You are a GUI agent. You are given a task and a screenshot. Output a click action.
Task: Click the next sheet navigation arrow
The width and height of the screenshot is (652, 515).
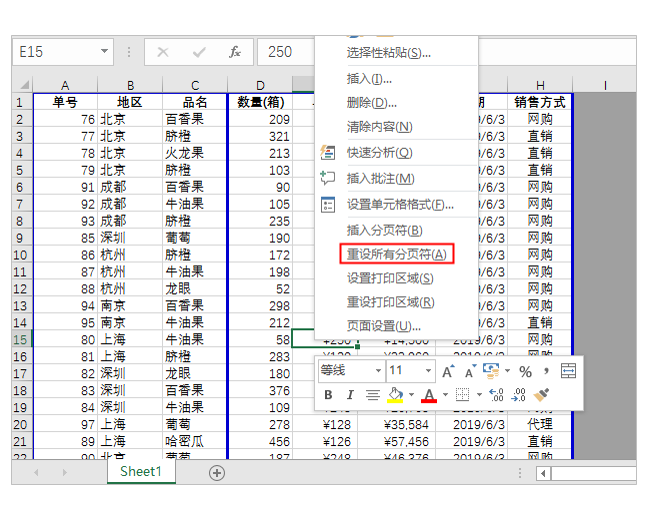(x=64, y=473)
